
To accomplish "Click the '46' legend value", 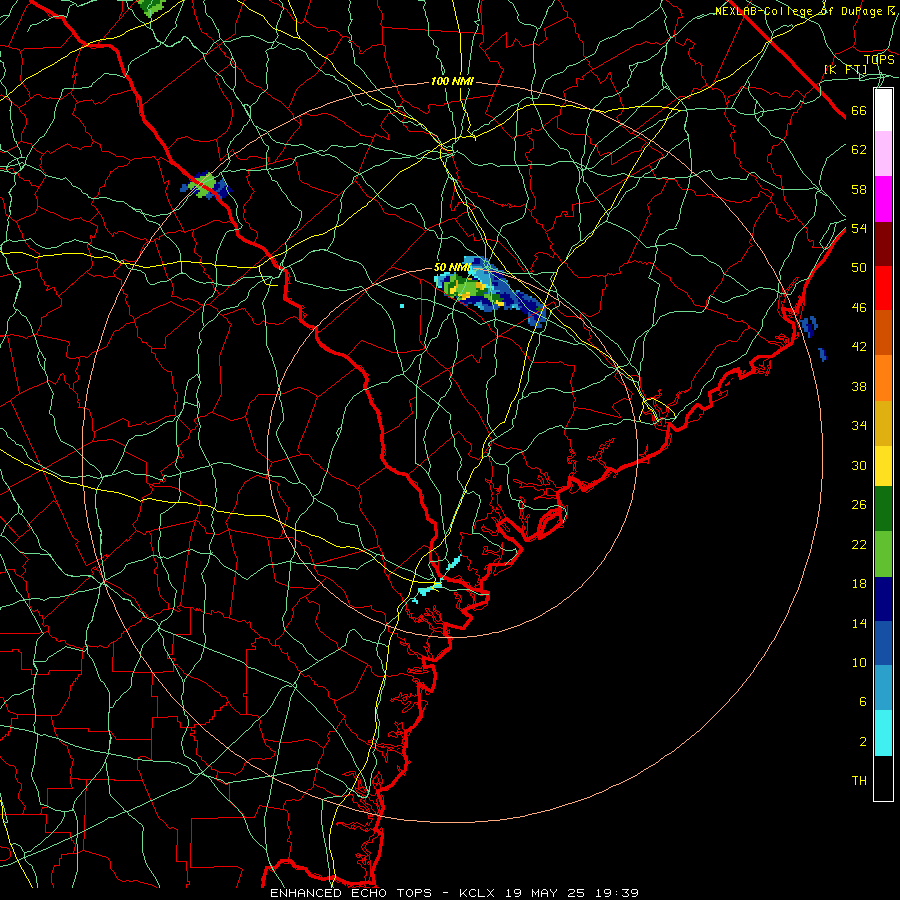I will pyautogui.click(x=859, y=307).
